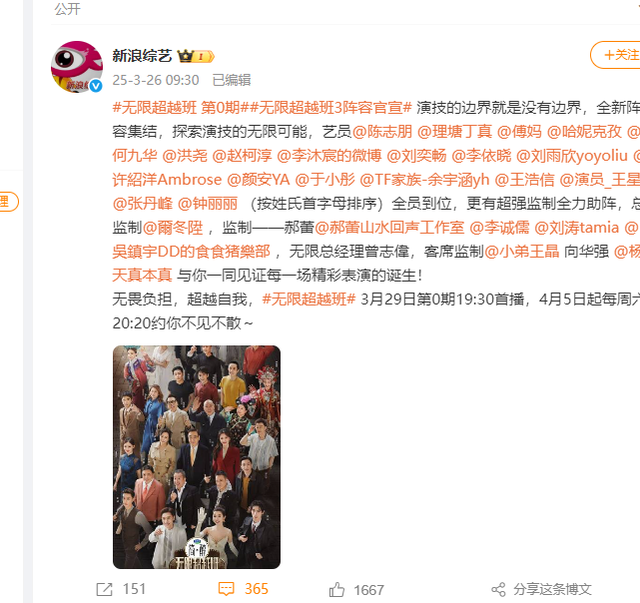The width and height of the screenshot is (640, 603).
Task: Visit the @陈志朋 mention
Action: click(x=382, y=132)
